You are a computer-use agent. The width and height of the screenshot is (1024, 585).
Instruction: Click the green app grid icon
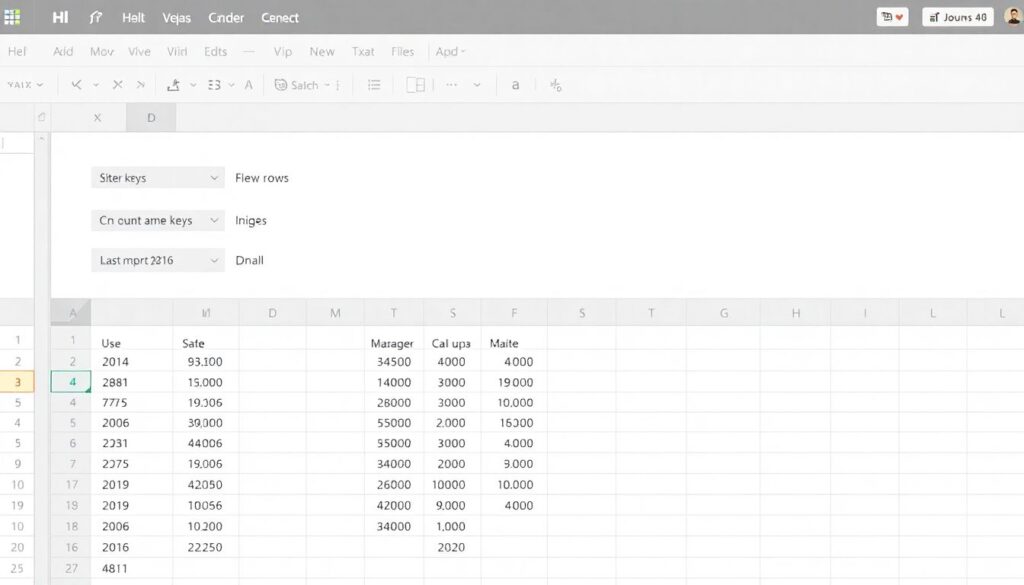click(12, 17)
